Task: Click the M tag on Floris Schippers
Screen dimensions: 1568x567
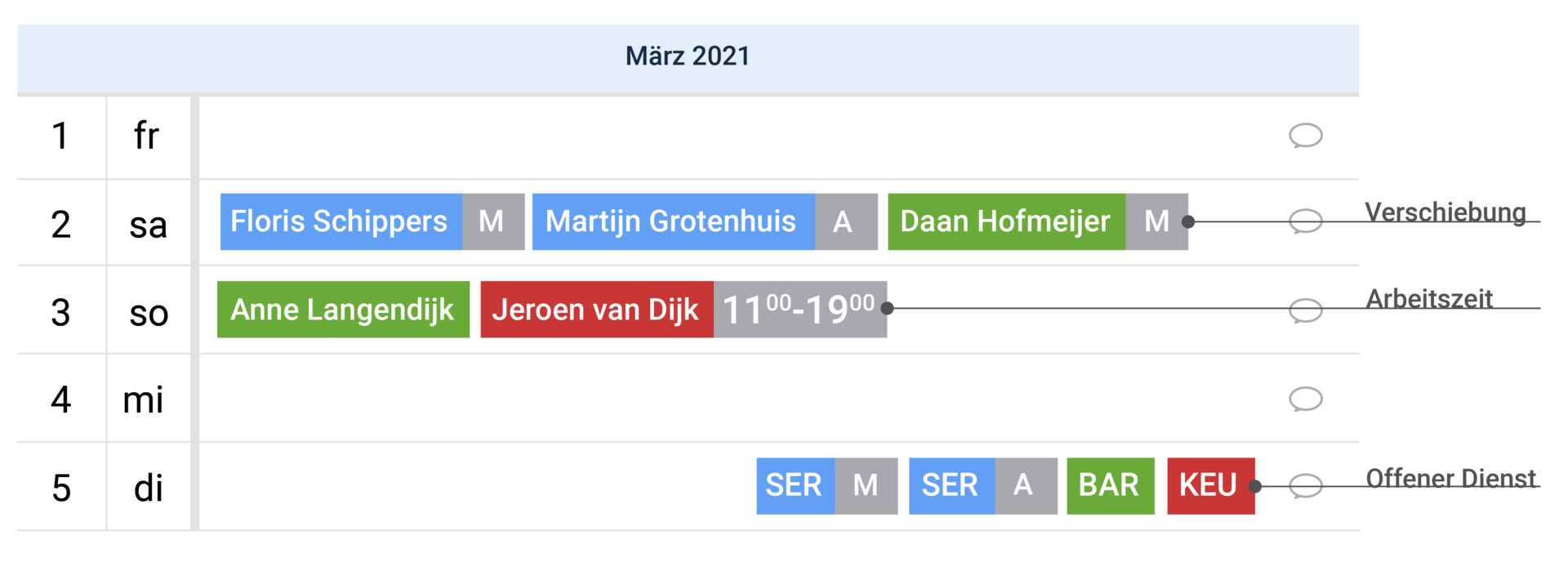Action: (x=493, y=221)
